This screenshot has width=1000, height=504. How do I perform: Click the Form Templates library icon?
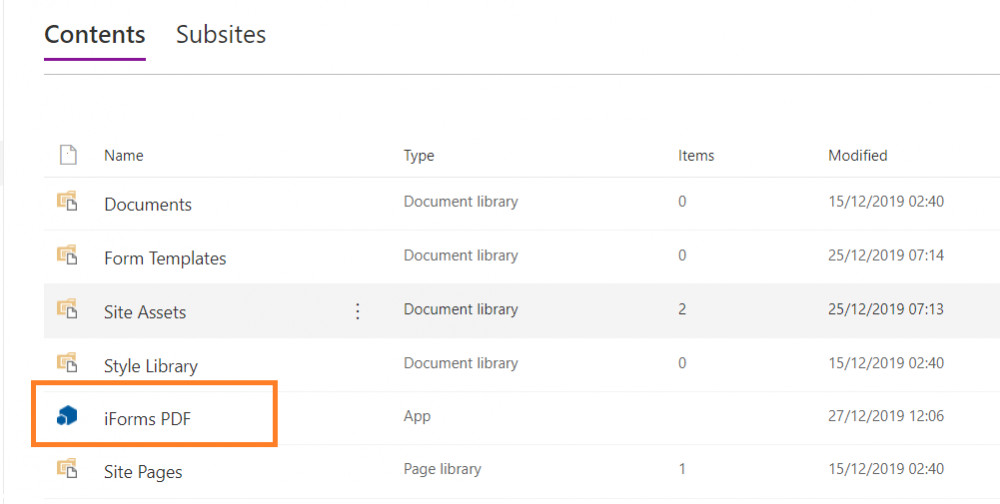[x=67, y=255]
